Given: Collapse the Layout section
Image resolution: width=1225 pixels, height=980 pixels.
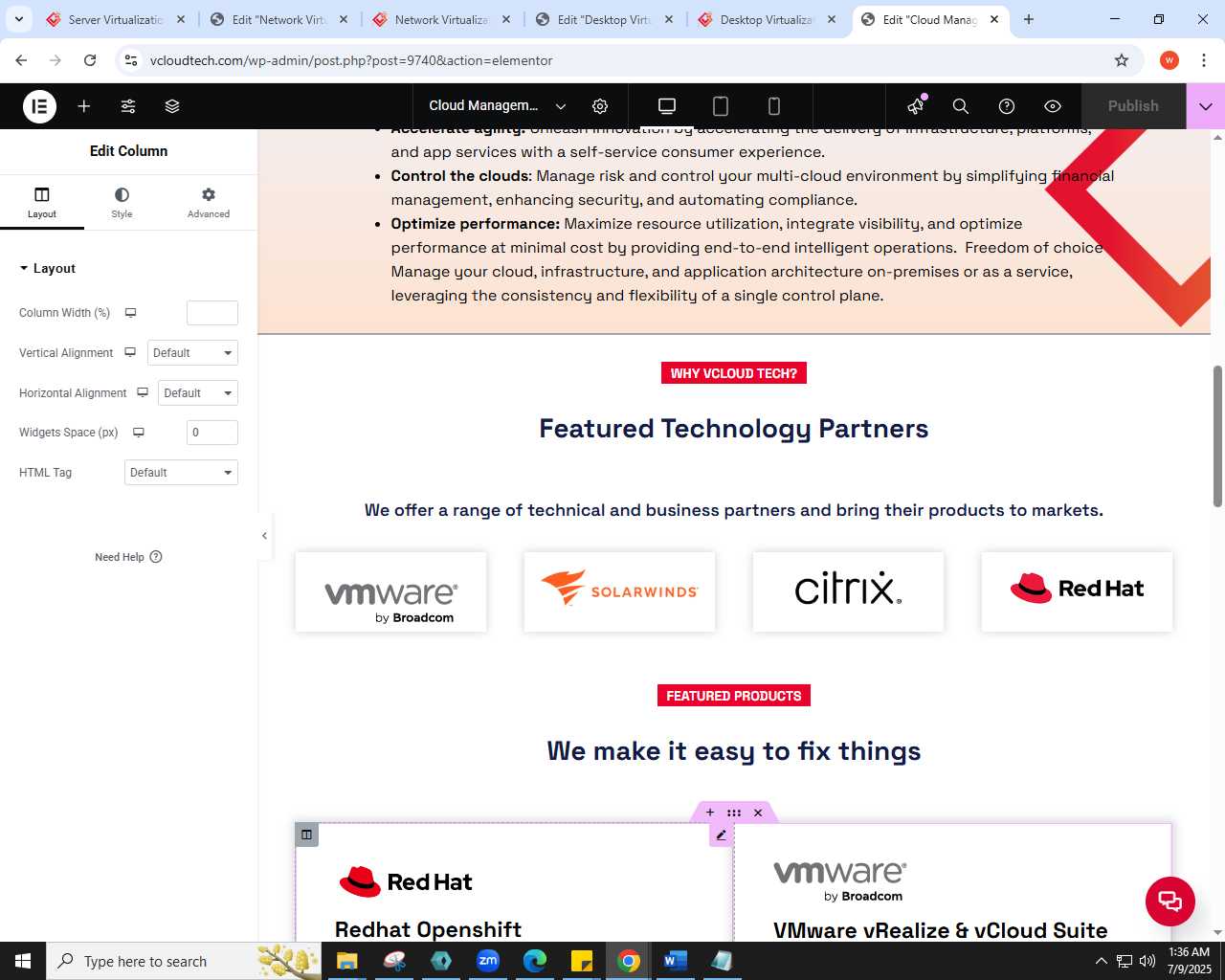Looking at the screenshot, I should click(x=47, y=269).
